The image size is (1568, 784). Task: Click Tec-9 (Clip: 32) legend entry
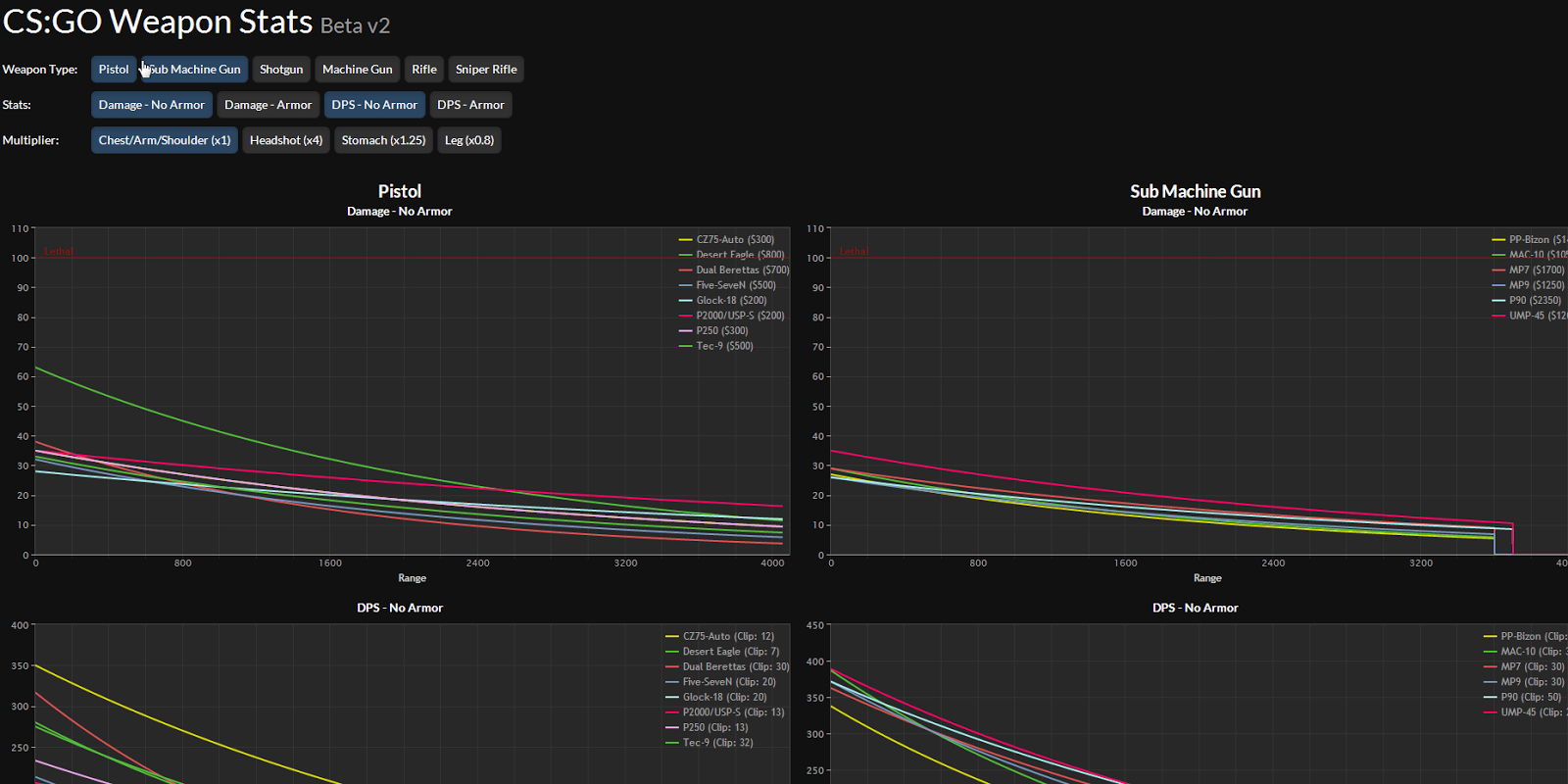(710, 743)
